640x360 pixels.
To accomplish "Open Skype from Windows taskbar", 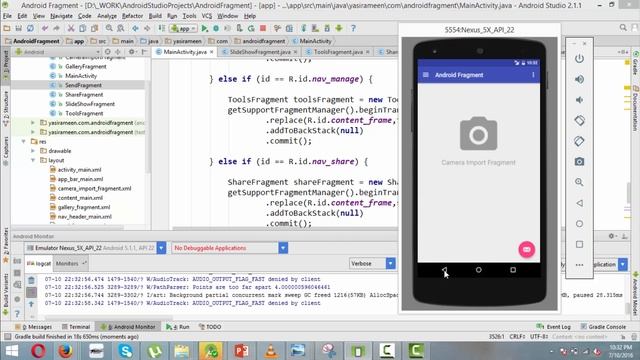I will (125, 351).
